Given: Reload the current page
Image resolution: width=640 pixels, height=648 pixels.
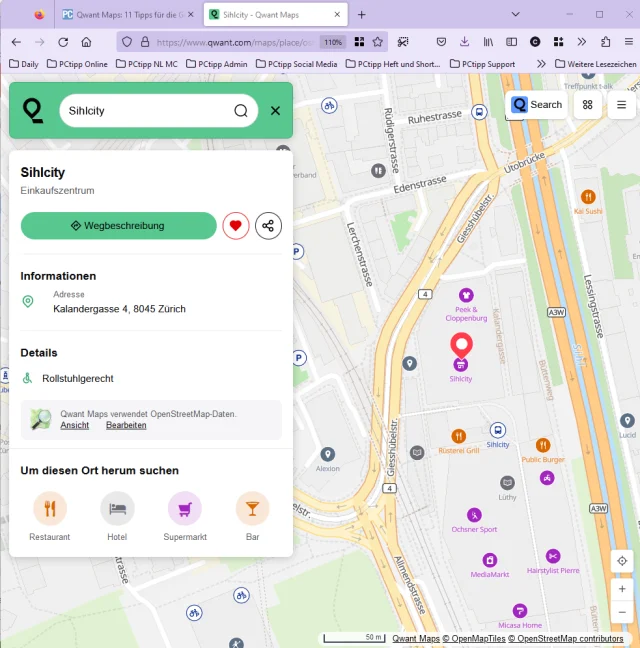Looking at the screenshot, I should 63,42.
